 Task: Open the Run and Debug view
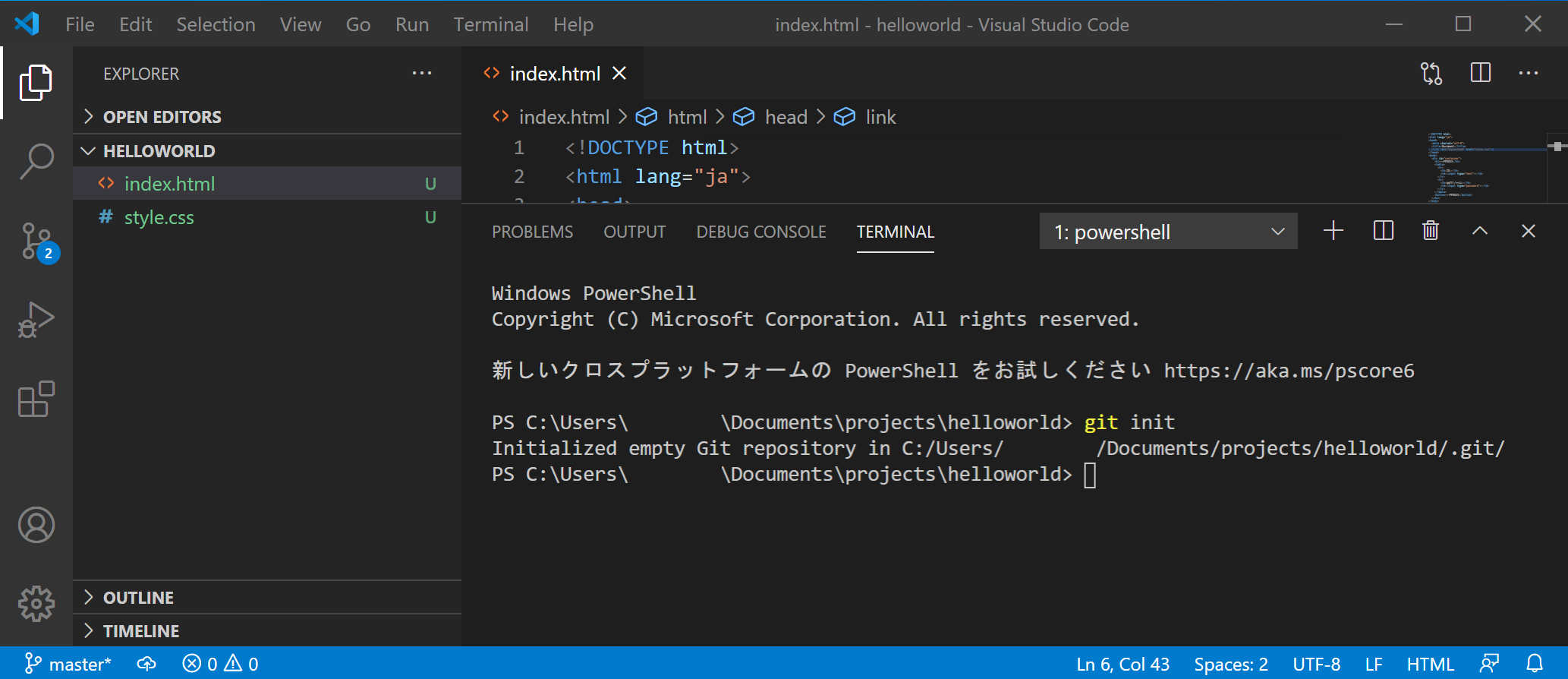(x=36, y=321)
